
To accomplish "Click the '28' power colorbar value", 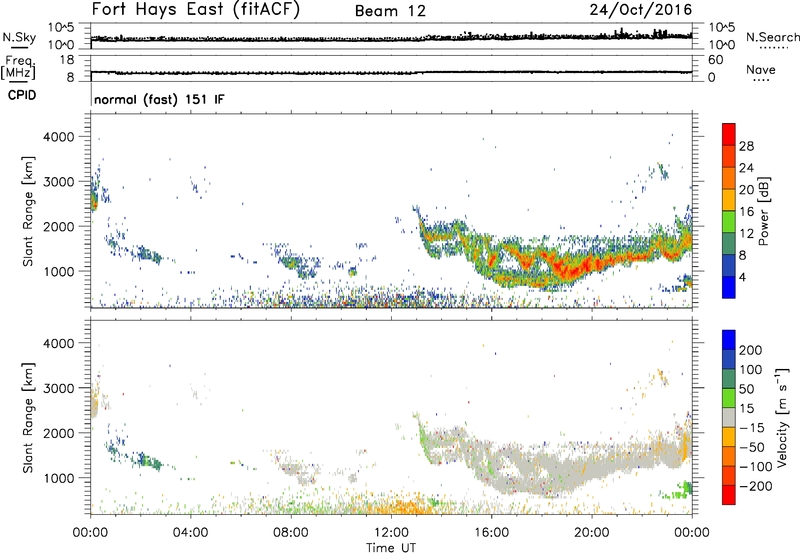I will [746, 146].
